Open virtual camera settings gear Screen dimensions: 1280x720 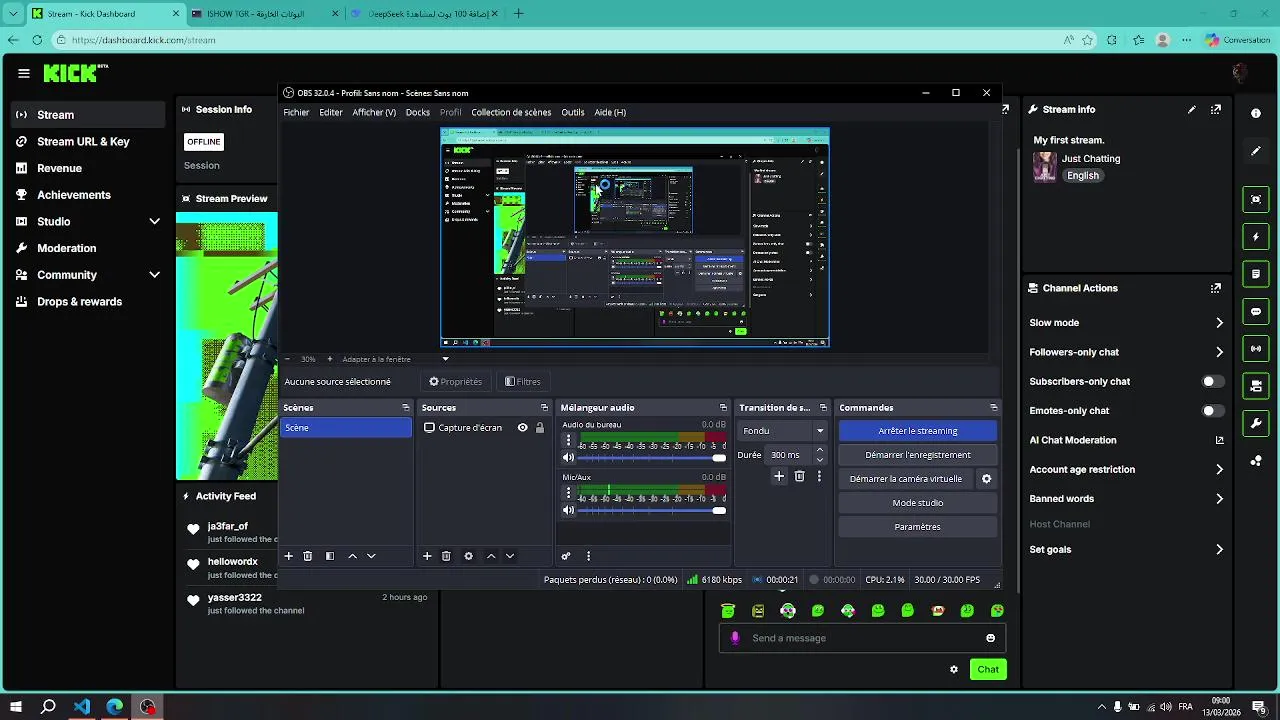[986, 479]
